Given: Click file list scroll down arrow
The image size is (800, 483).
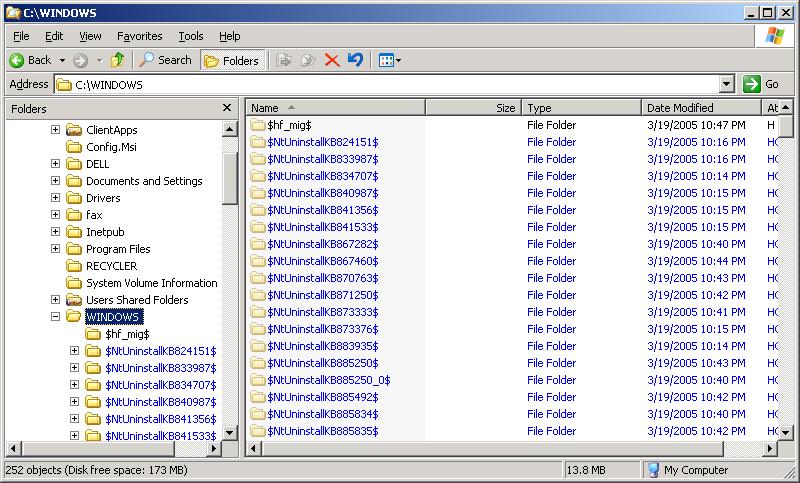Looking at the screenshot, I should tap(785, 434).
